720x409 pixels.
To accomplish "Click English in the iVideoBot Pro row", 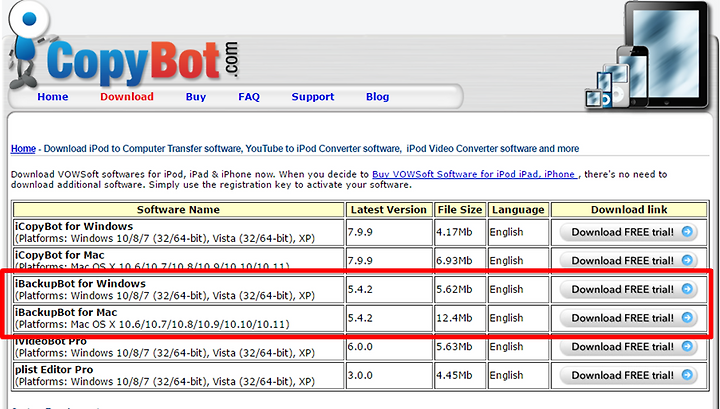I will click(x=506, y=347).
